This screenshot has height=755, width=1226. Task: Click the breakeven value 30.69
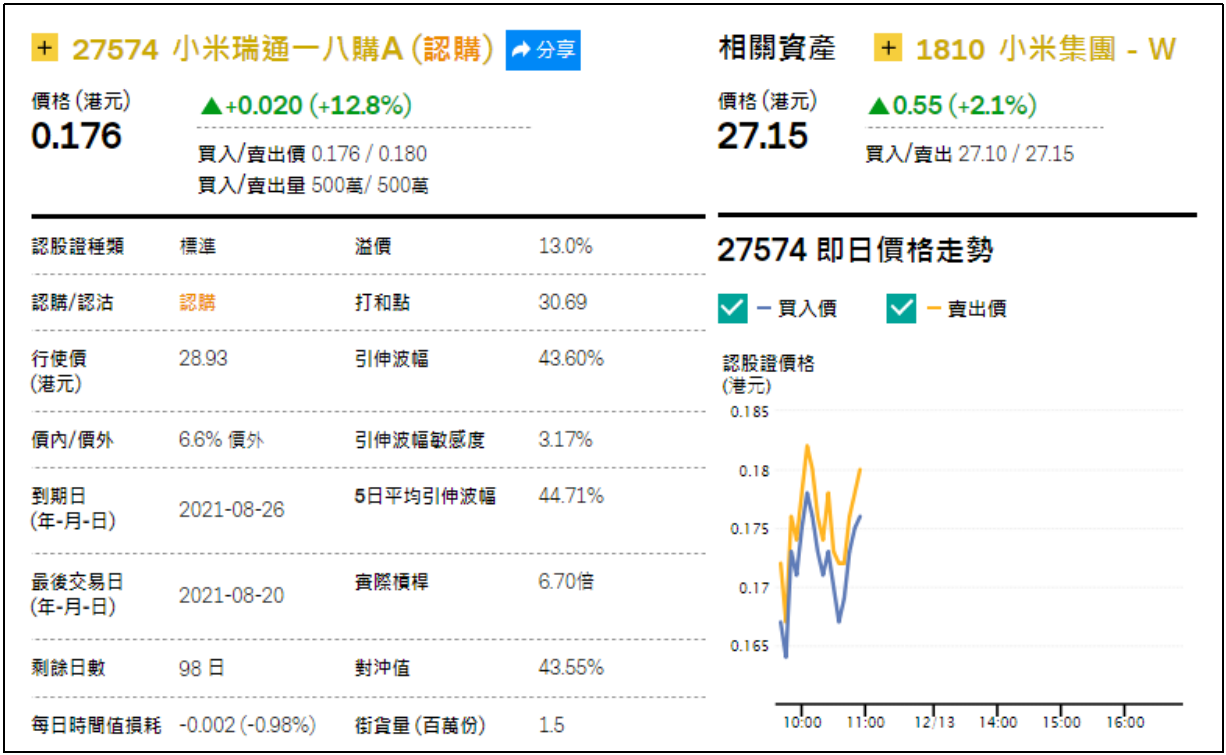[563, 302]
